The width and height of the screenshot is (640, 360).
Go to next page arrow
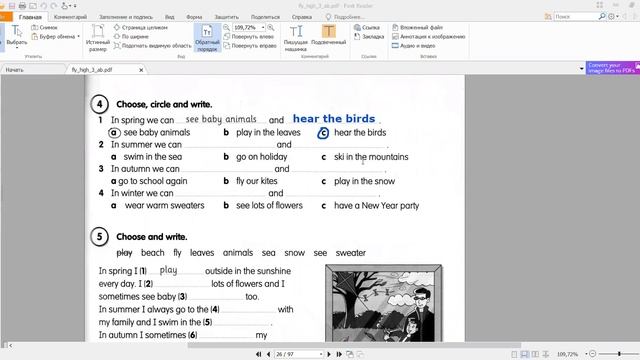329,354
